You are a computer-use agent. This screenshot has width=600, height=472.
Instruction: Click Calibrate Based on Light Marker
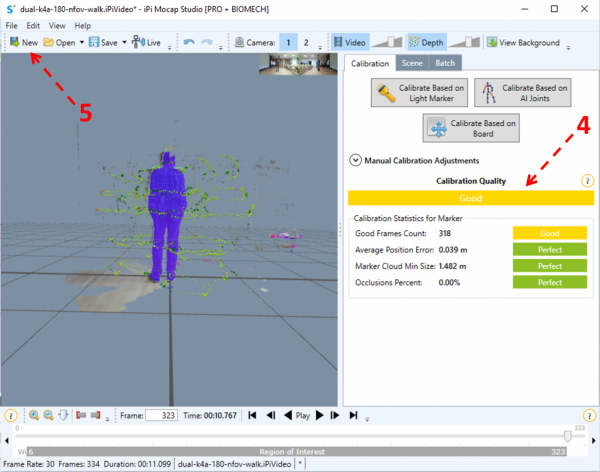point(419,93)
